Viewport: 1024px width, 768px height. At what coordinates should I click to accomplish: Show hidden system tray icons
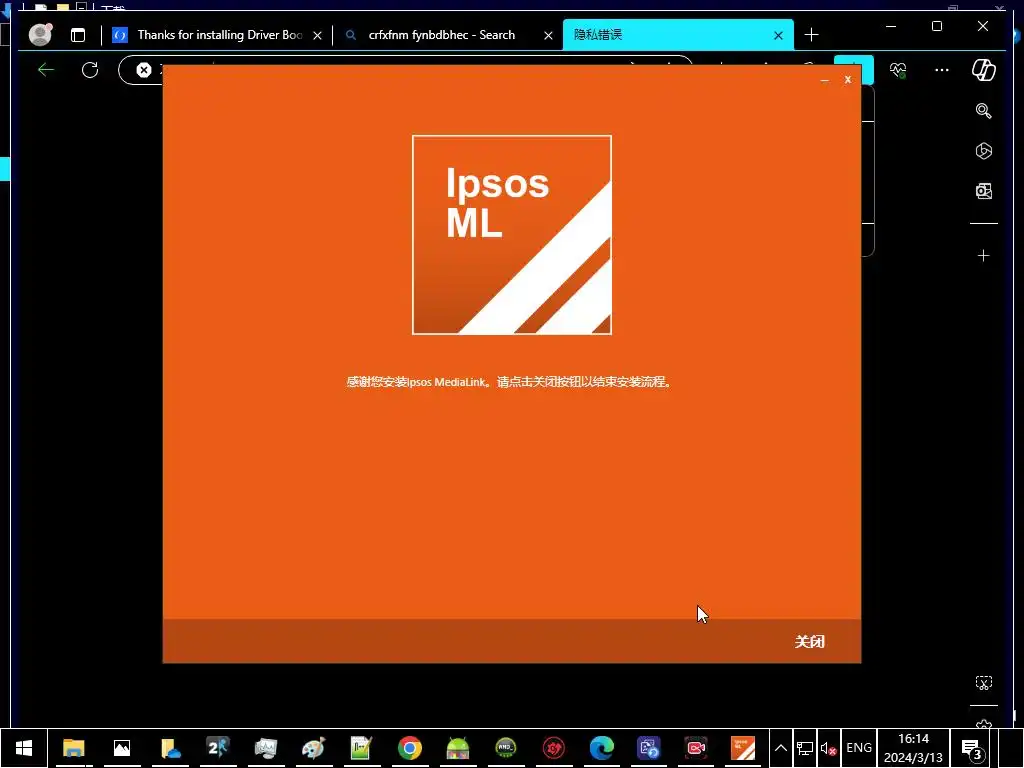click(x=780, y=748)
